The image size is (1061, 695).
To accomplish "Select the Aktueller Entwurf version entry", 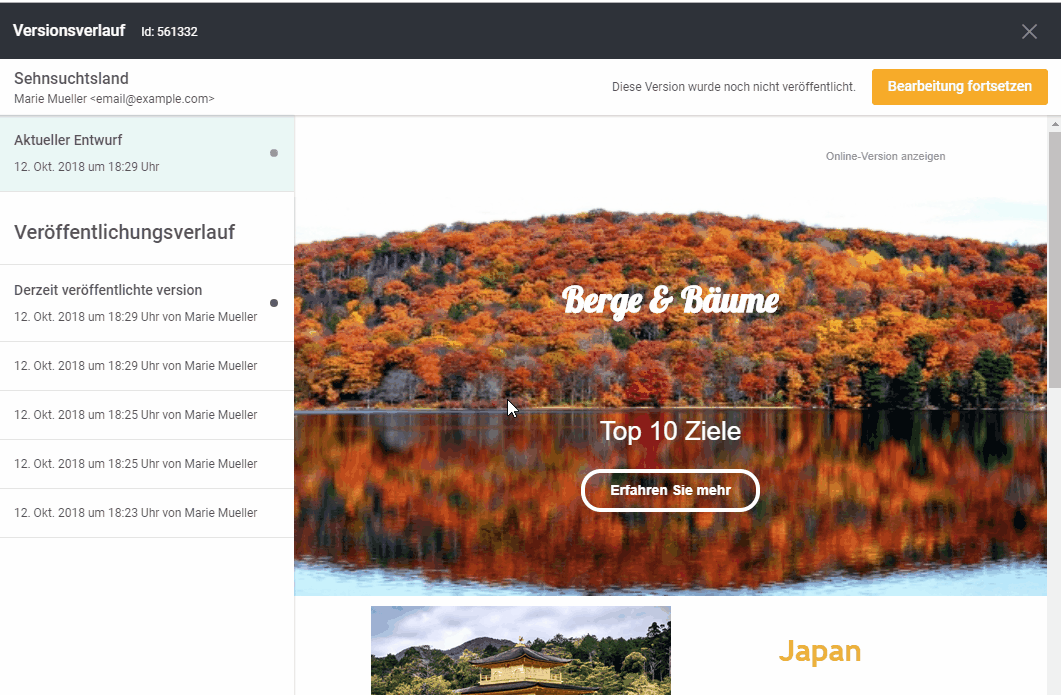I will coord(147,154).
